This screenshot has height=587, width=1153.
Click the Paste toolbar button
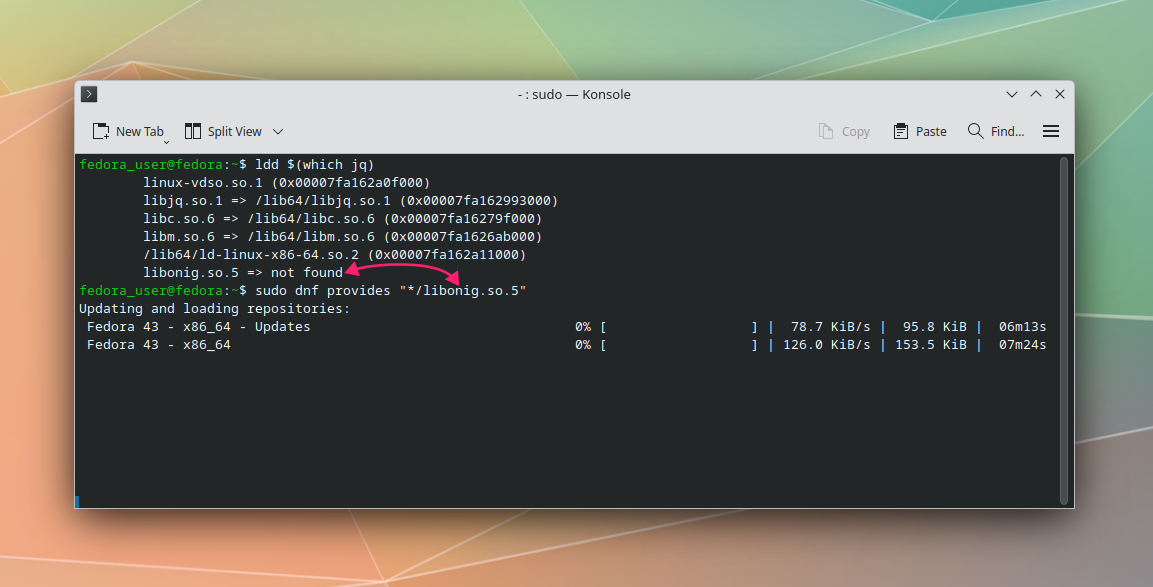point(920,132)
